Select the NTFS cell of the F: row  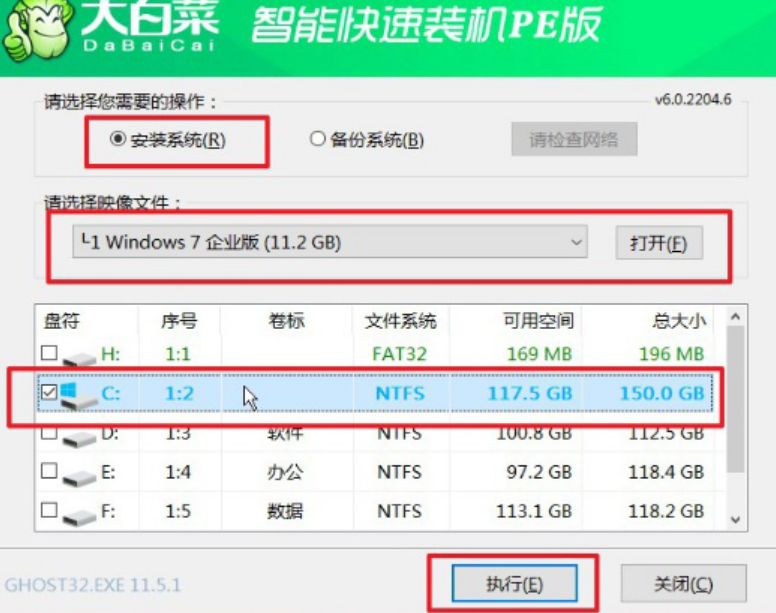tap(399, 511)
